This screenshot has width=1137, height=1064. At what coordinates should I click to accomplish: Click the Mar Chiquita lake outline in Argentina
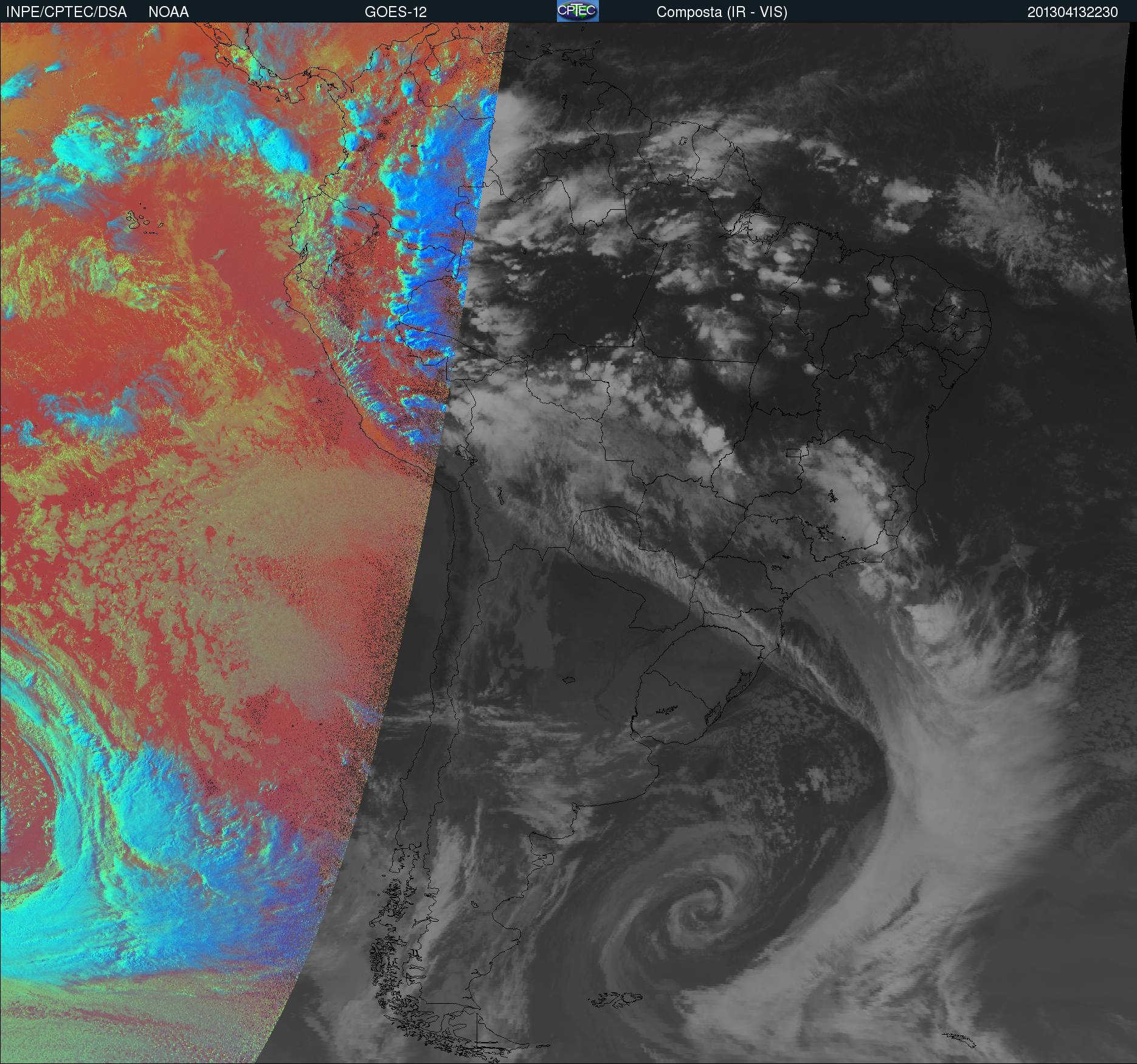568,680
